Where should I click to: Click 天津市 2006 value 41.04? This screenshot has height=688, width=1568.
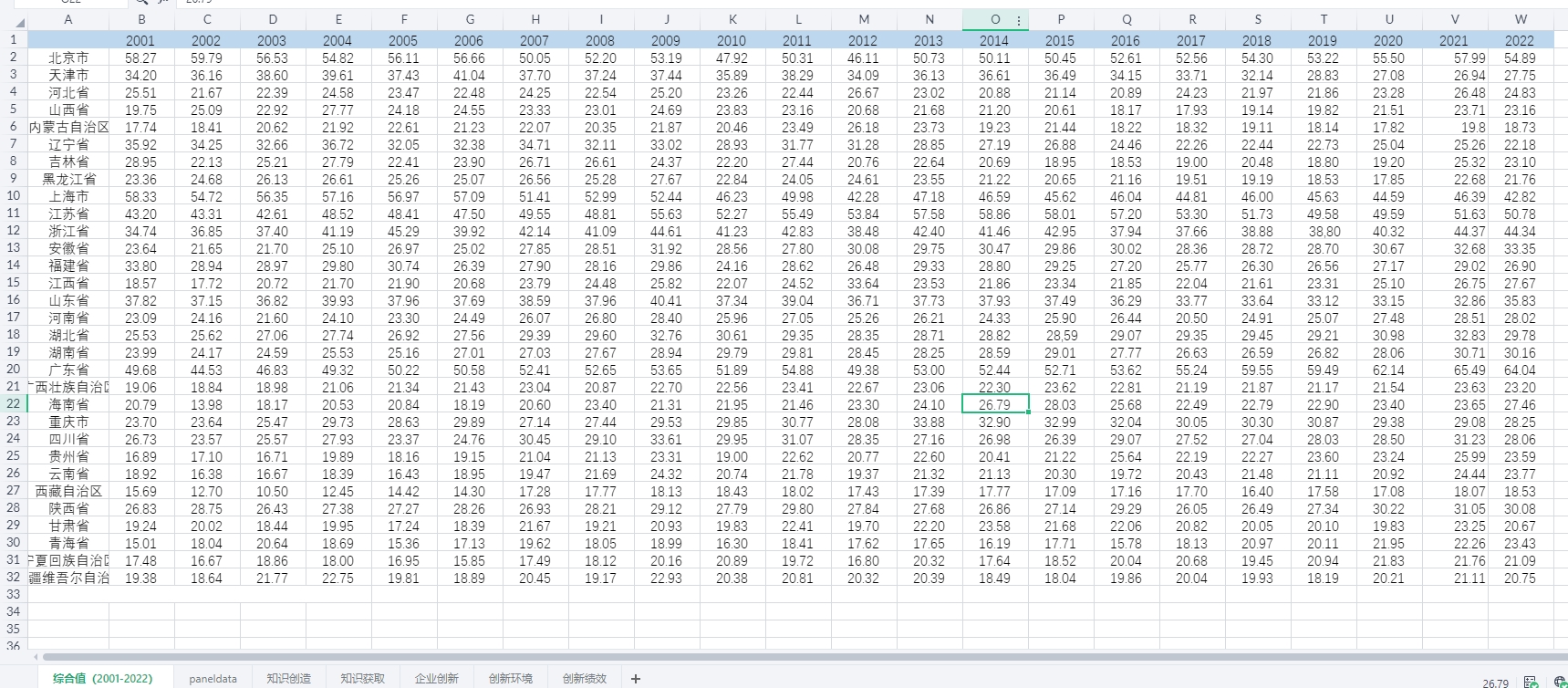[x=470, y=75]
